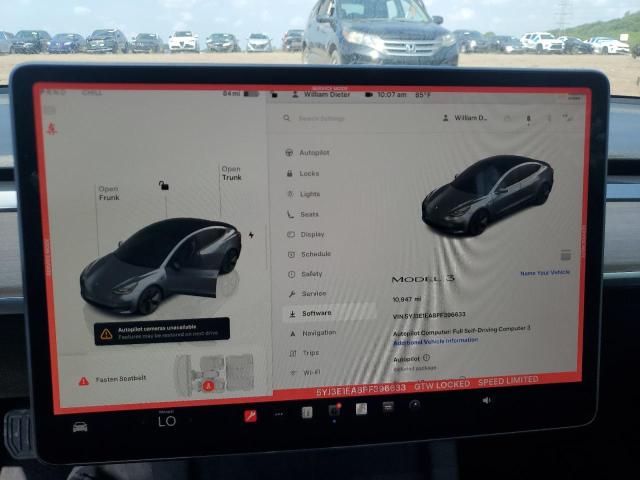Tap the bell notification icon in settings header
The image size is (640, 480).
(529, 118)
